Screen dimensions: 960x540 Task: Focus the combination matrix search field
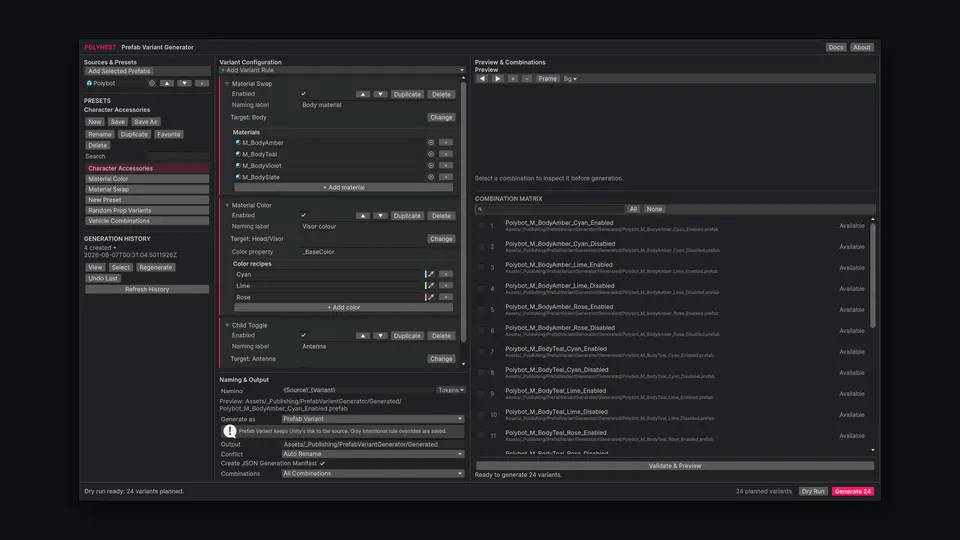click(x=549, y=209)
